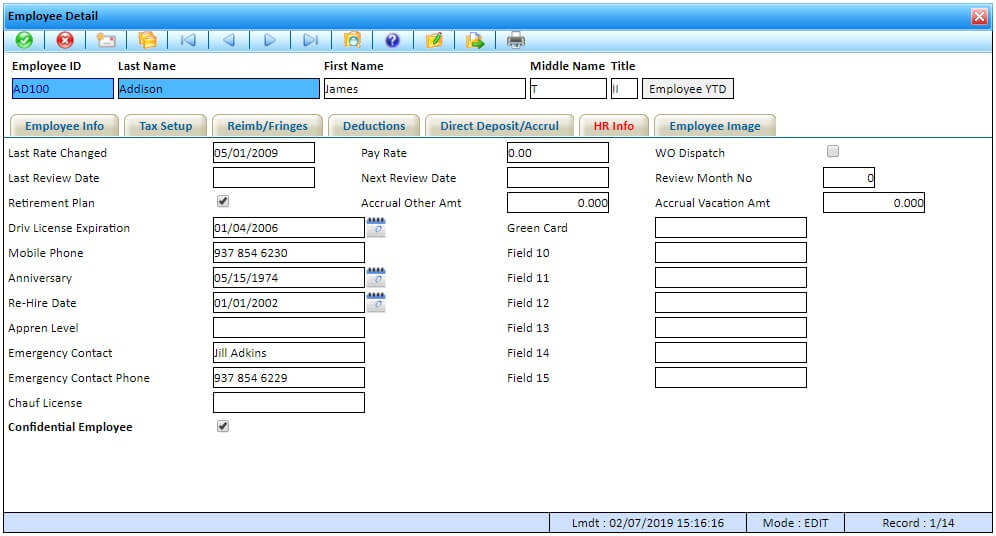
Task: Open the Employee Image tab
Action: pos(715,126)
